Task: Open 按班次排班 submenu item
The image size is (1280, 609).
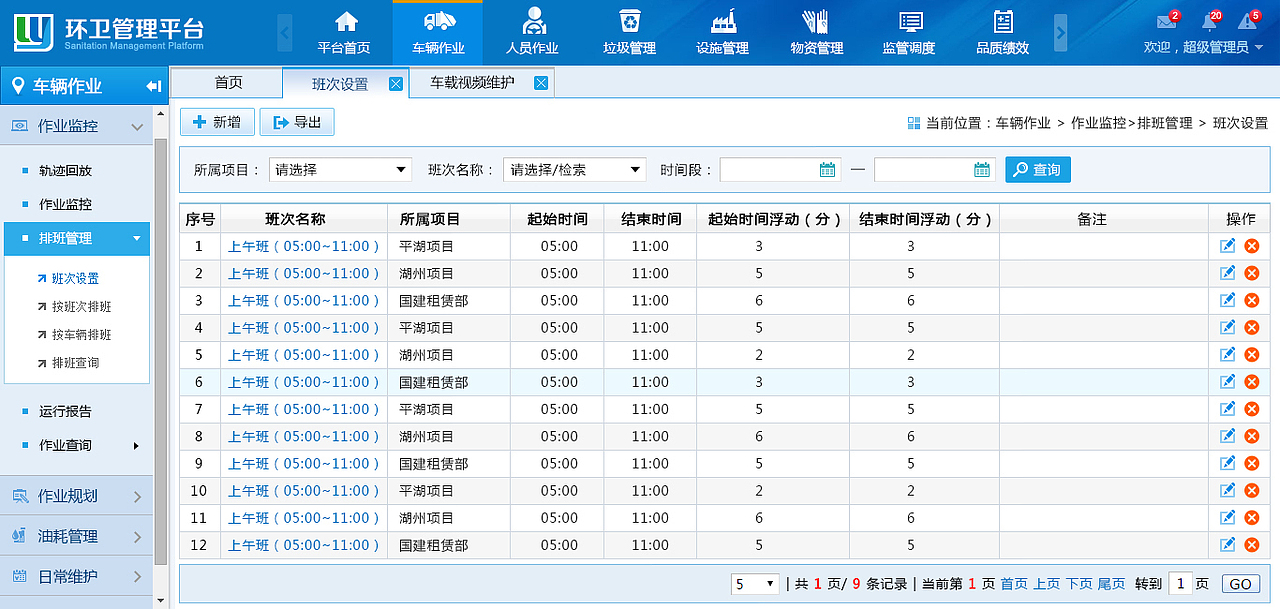Action: click(x=81, y=307)
